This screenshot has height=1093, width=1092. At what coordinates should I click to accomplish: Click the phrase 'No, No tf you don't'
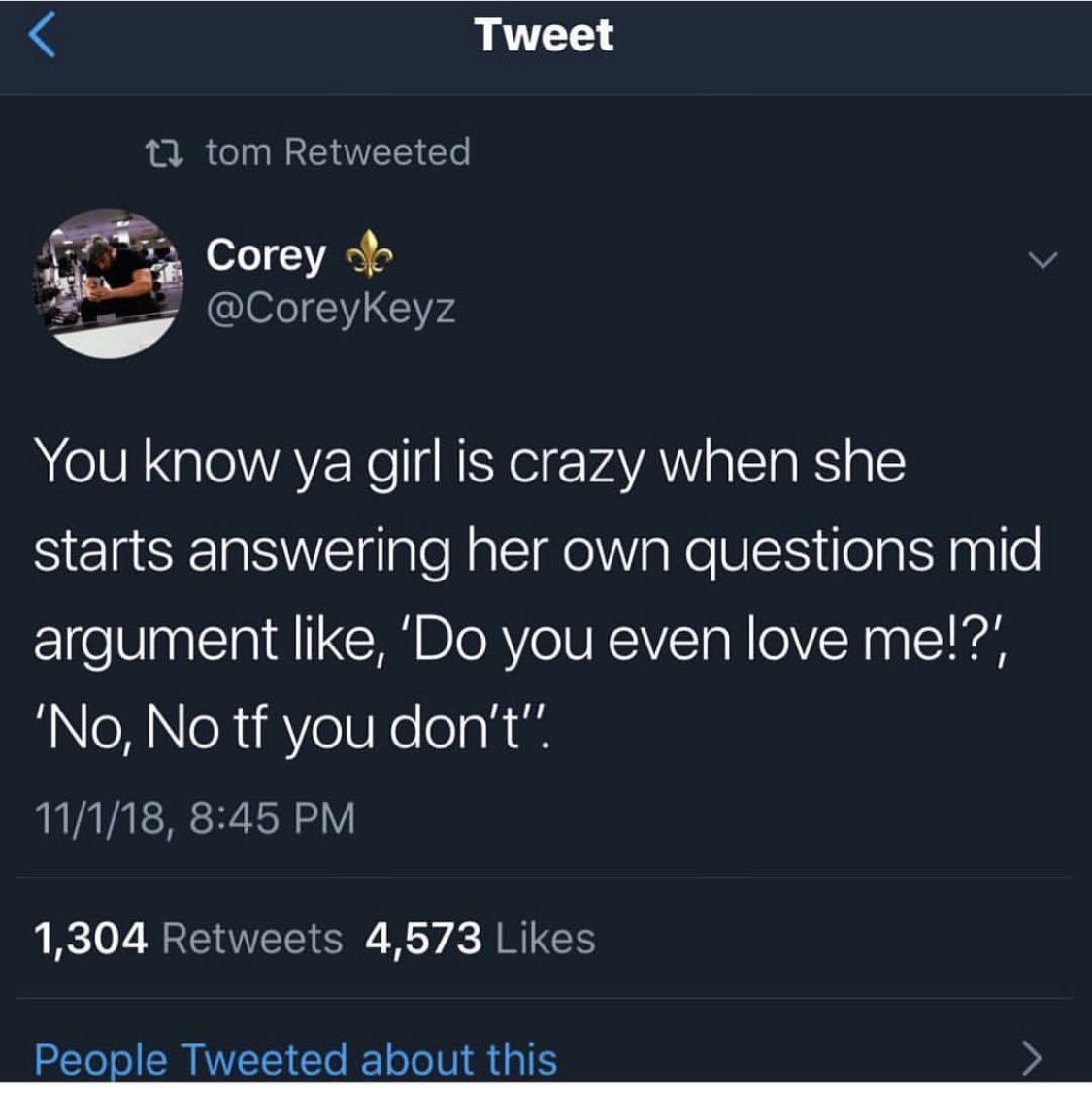(291, 730)
